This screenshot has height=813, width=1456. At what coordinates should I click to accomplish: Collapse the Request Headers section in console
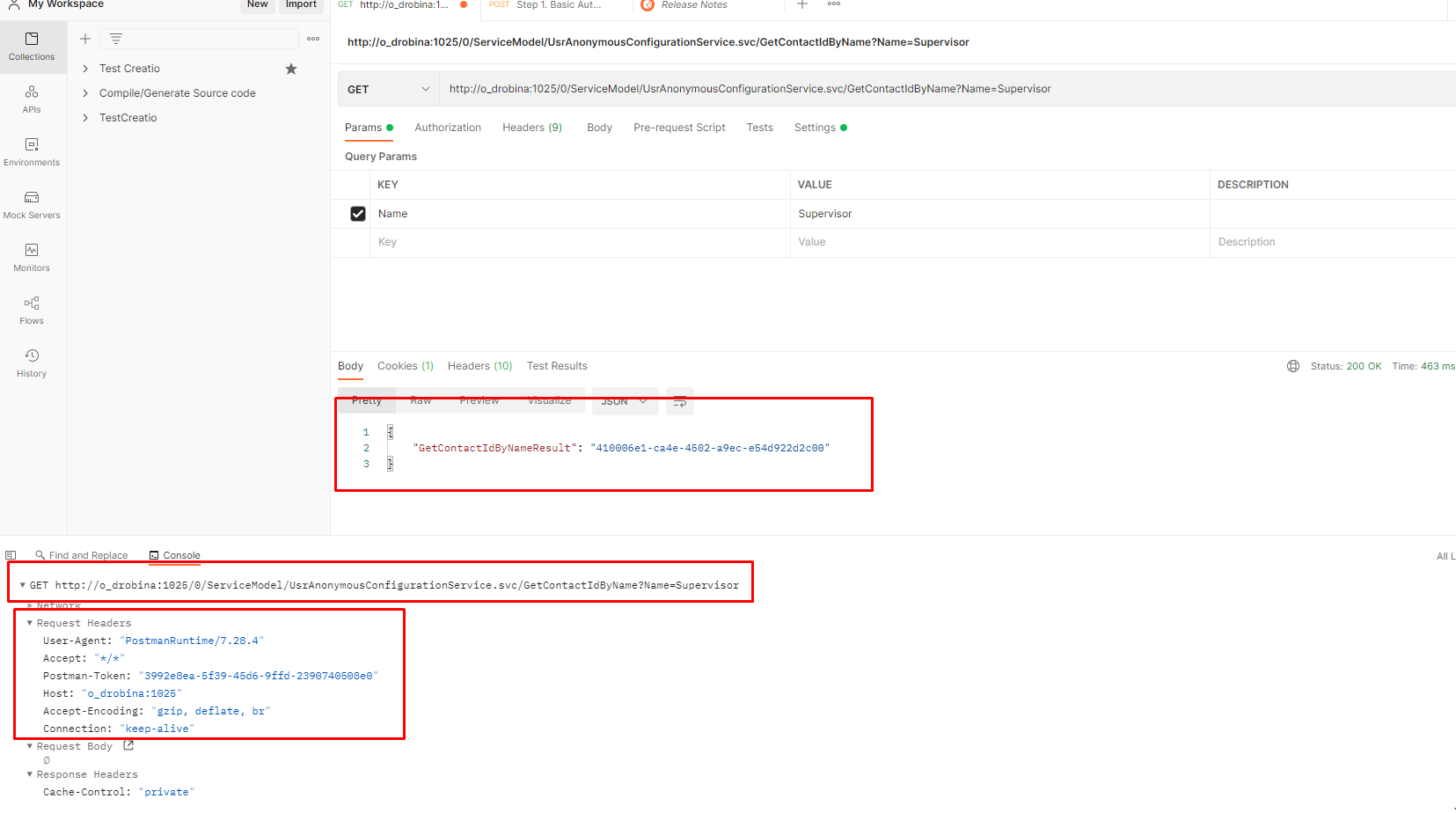click(30, 623)
